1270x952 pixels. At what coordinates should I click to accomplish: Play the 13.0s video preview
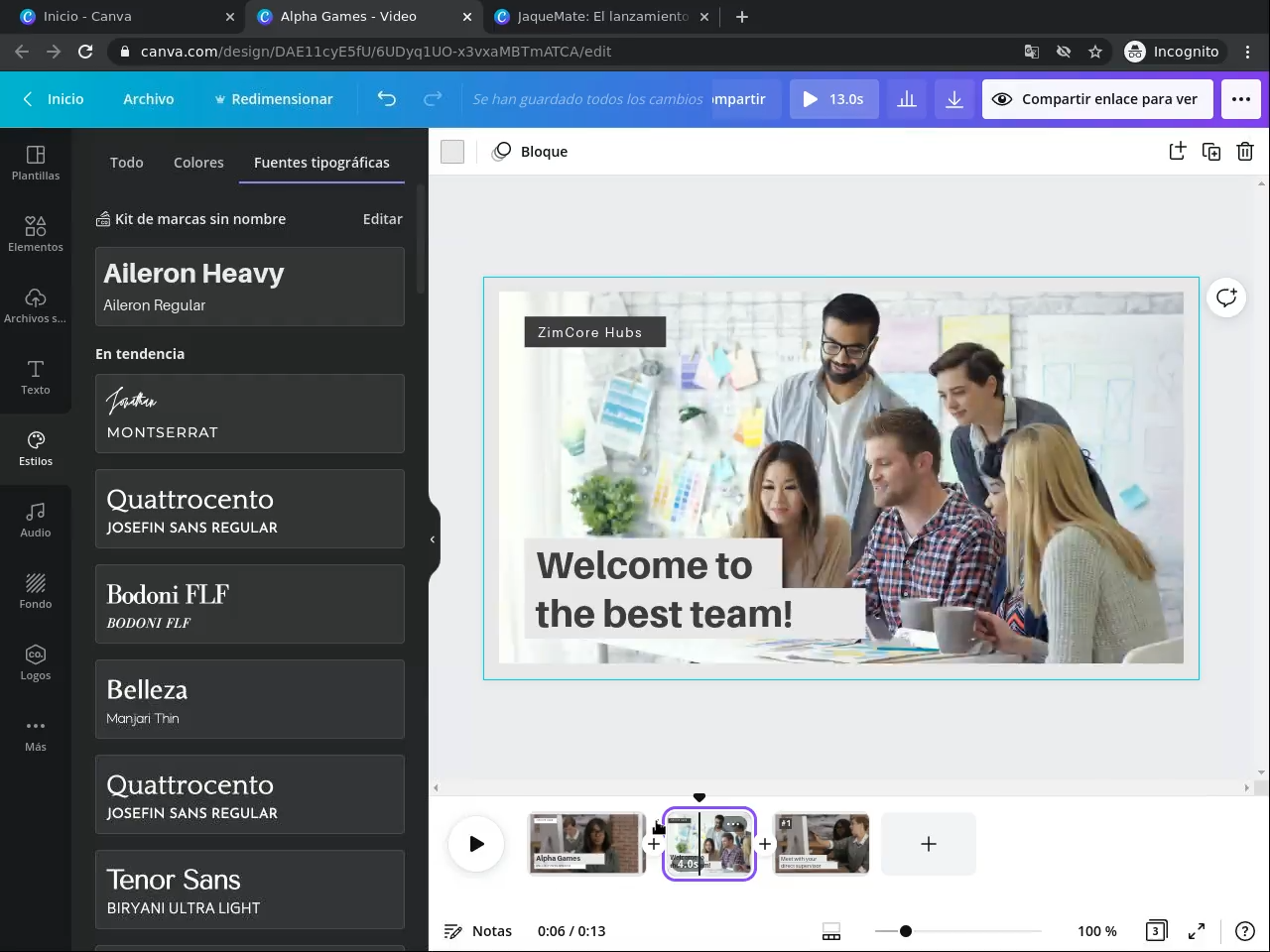pyautogui.click(x=833, y=99)
